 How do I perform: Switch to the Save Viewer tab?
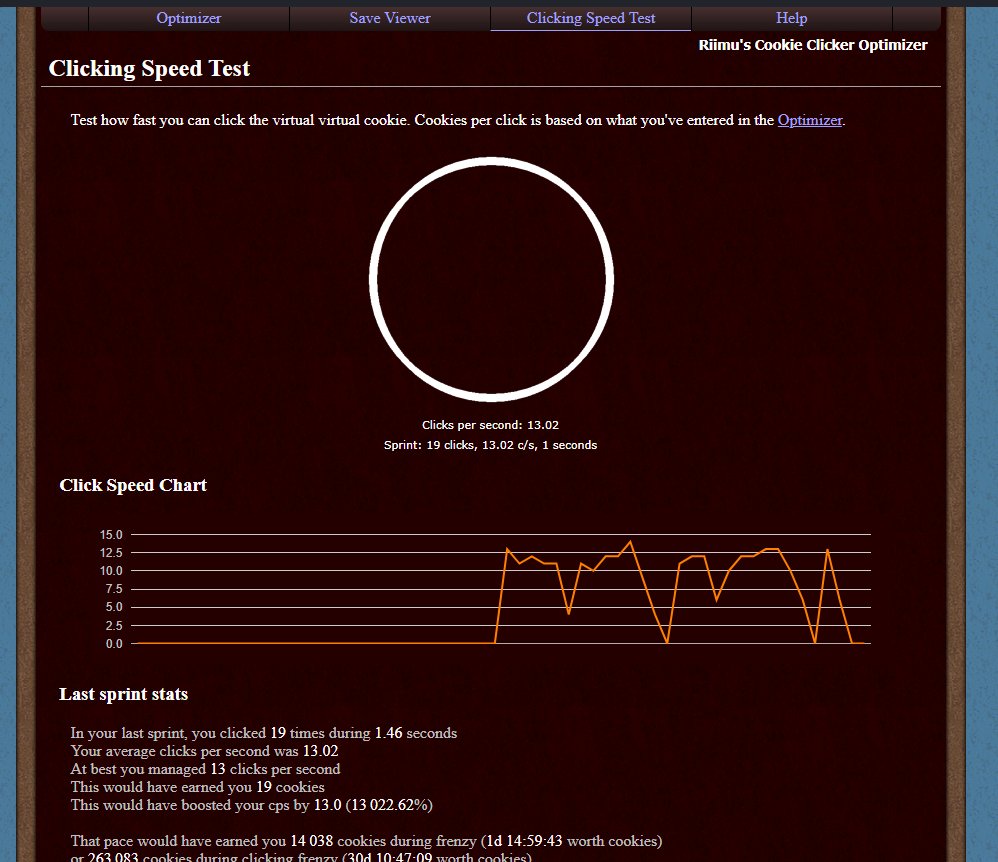click(x=389, y=18)
